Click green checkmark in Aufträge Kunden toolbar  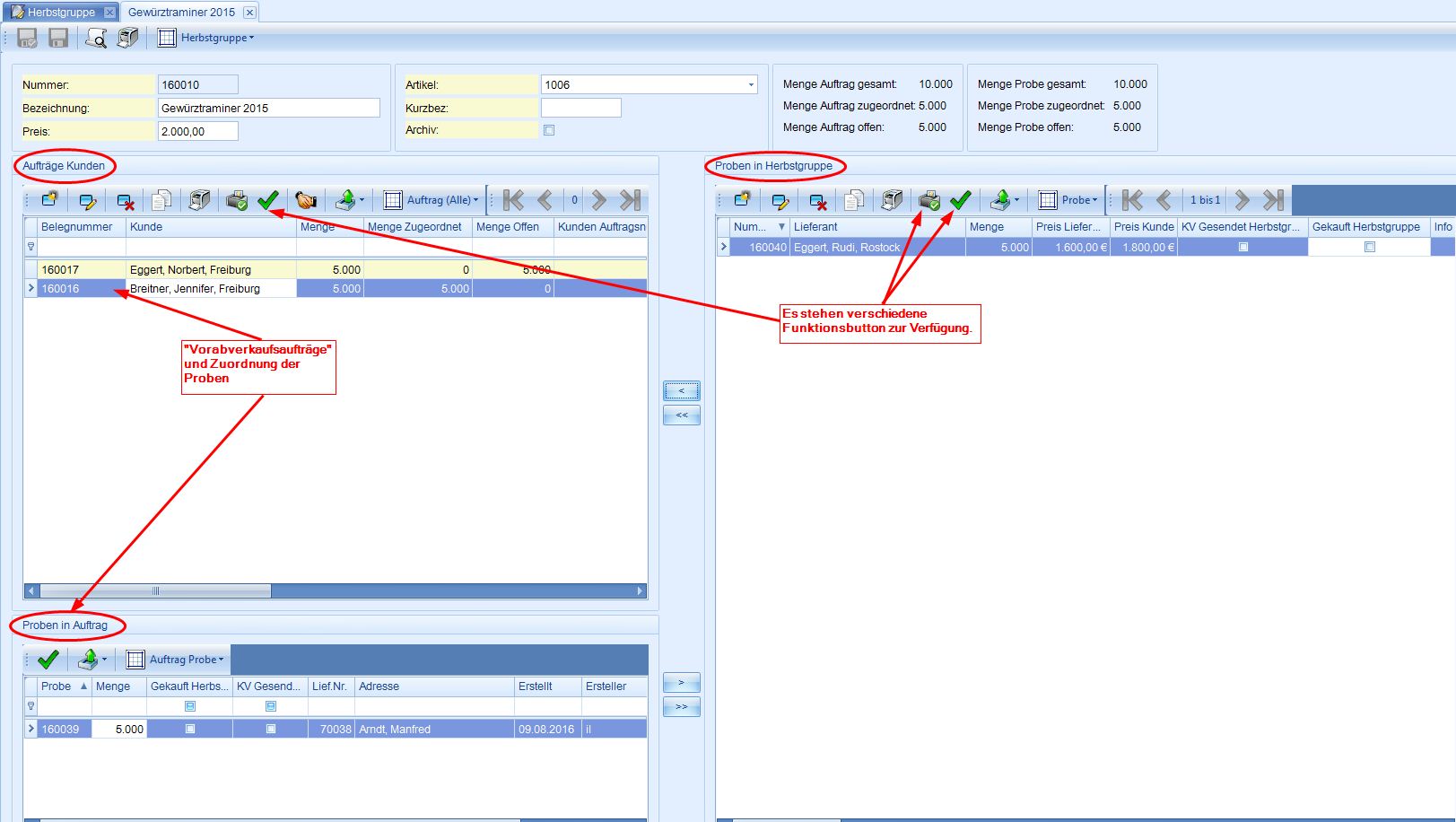click(267, 200)
